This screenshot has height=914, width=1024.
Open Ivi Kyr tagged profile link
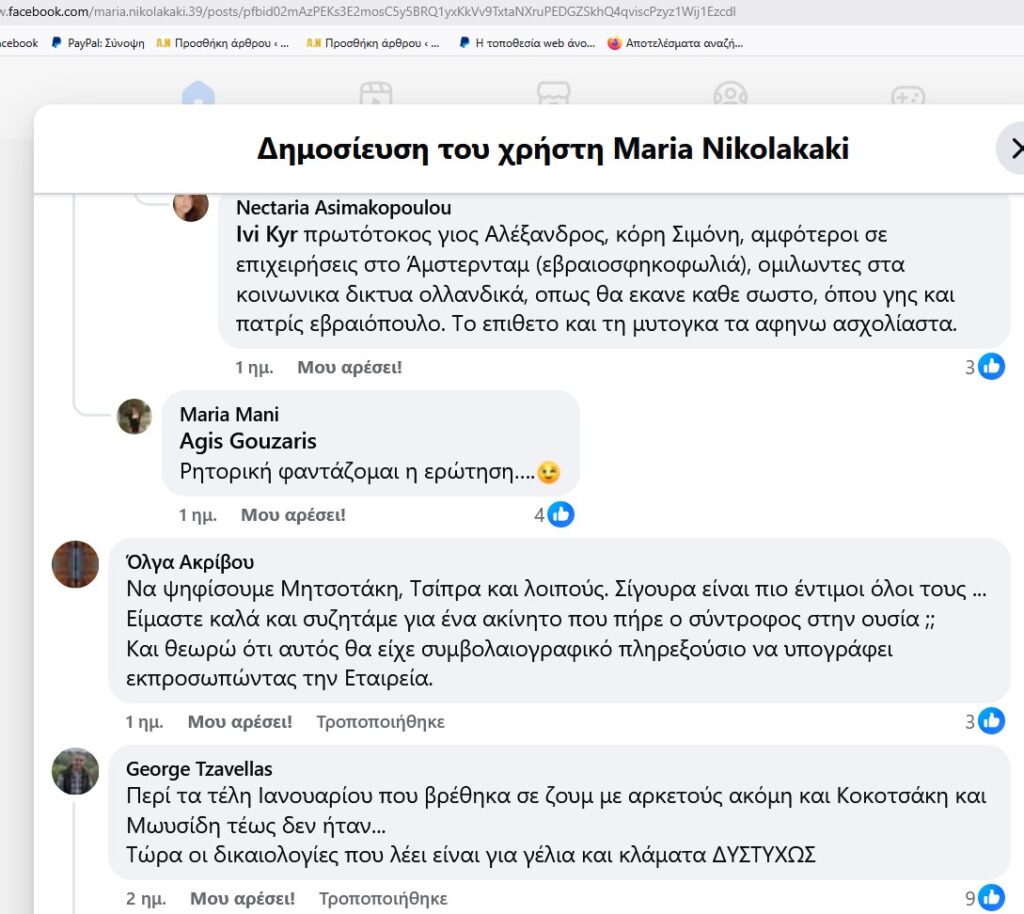(x=266, y=234)
